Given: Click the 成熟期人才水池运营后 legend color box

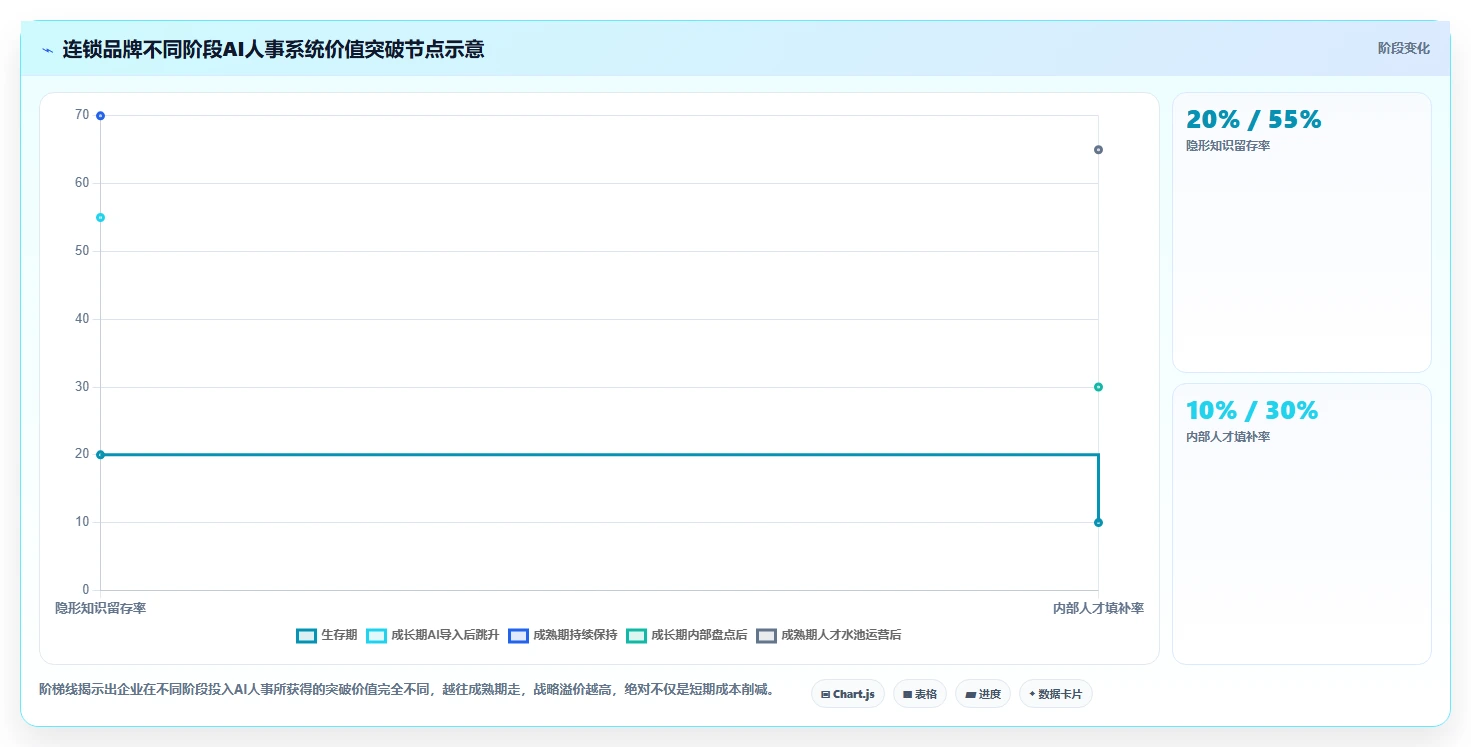Looking at the screenshot, I should pos(766,635).
